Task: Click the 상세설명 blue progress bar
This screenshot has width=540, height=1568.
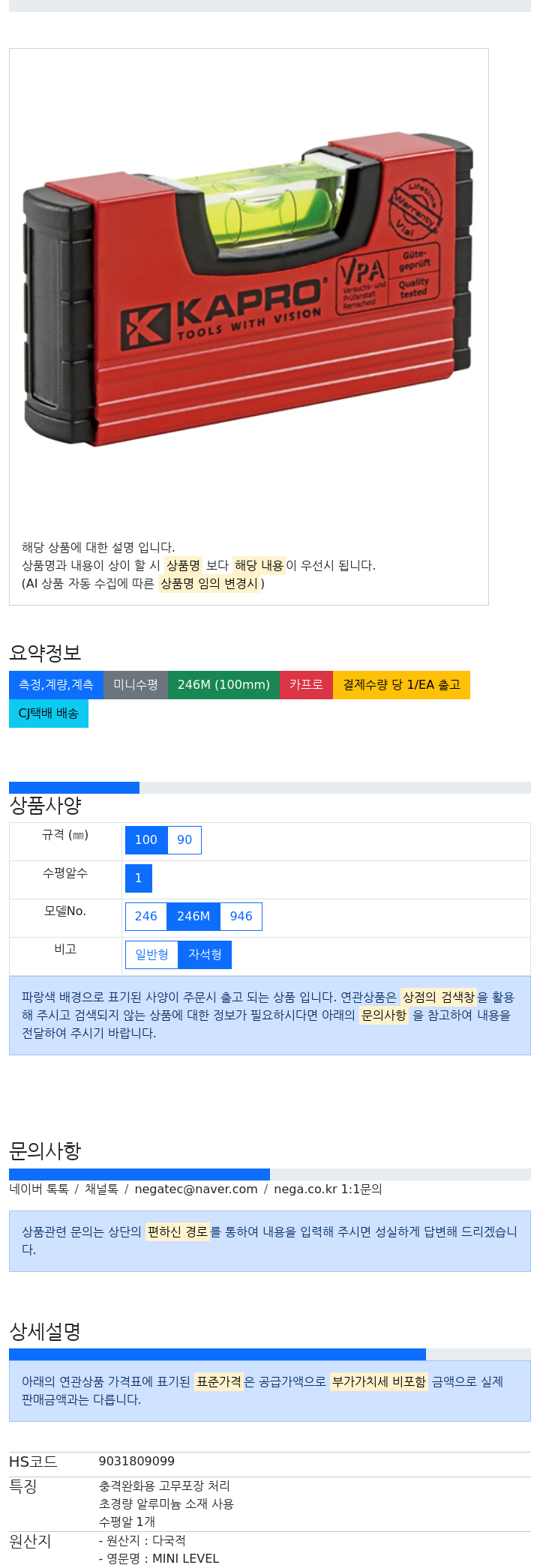Action: [217, 1354]
